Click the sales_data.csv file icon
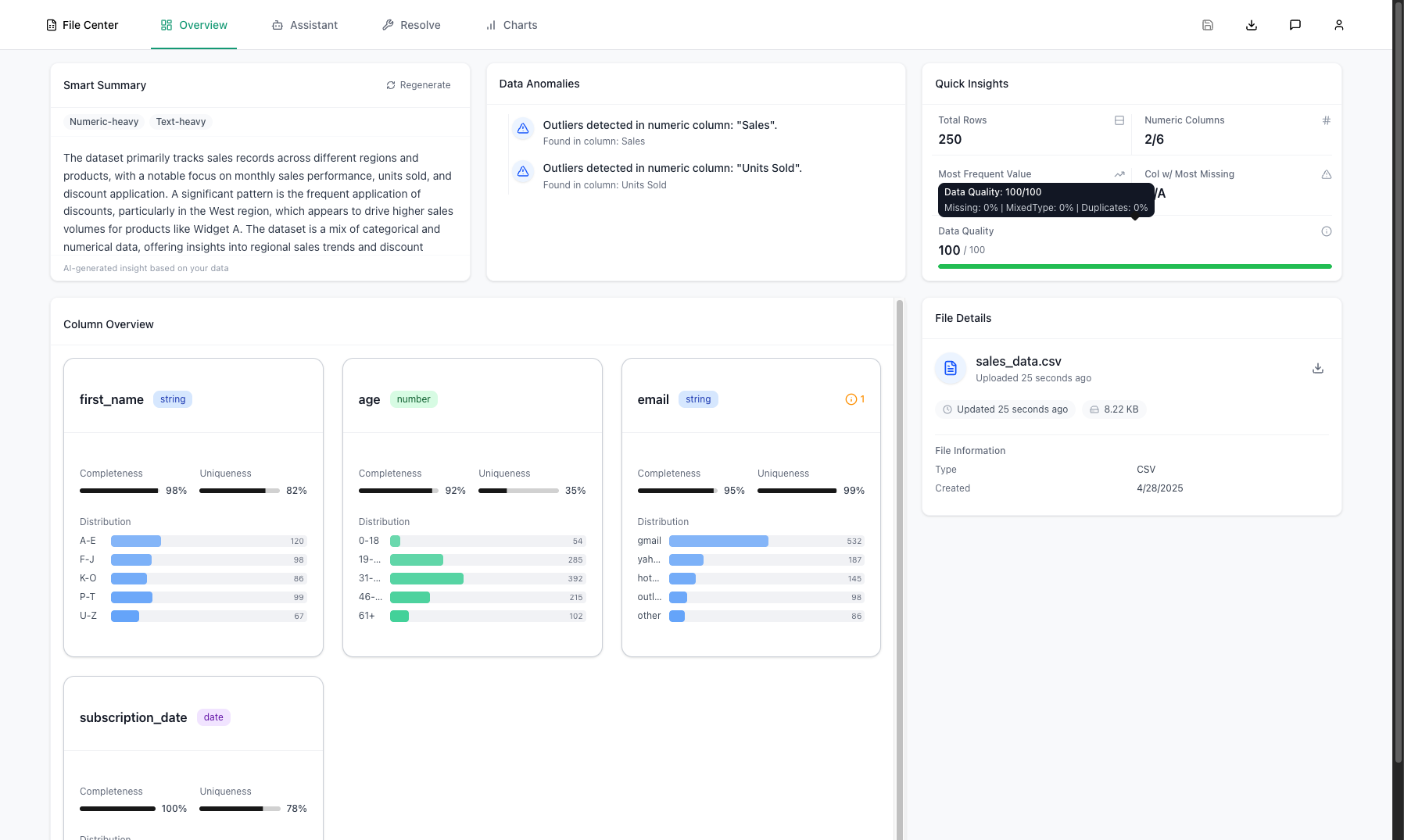The image size is (1404, 840). (x=951, y=368)
